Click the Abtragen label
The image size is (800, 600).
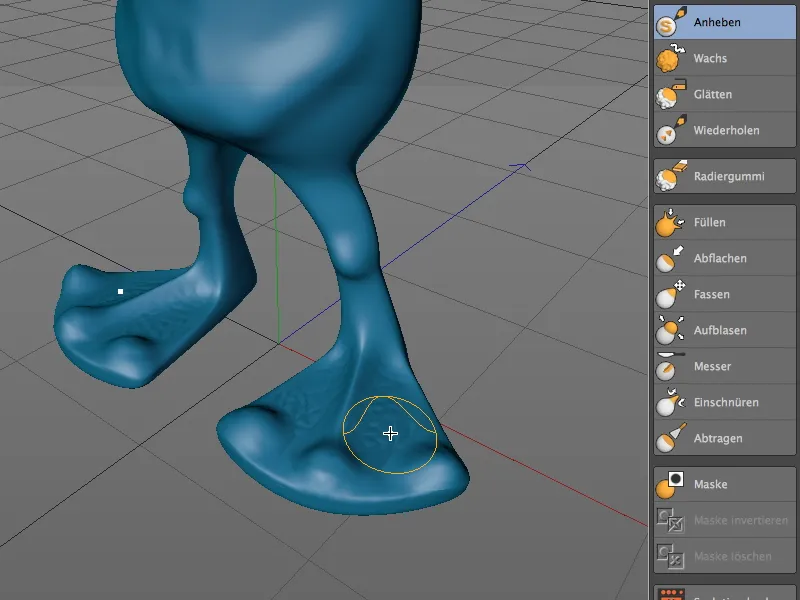tap(718, 438)
